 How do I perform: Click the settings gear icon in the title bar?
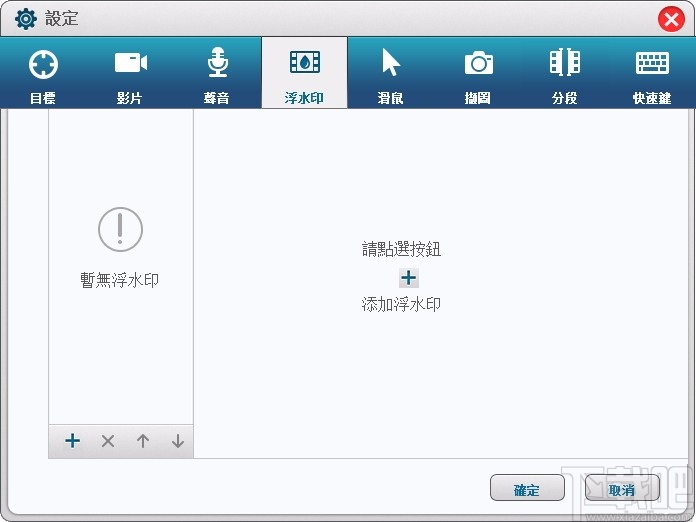pos(26,19)
